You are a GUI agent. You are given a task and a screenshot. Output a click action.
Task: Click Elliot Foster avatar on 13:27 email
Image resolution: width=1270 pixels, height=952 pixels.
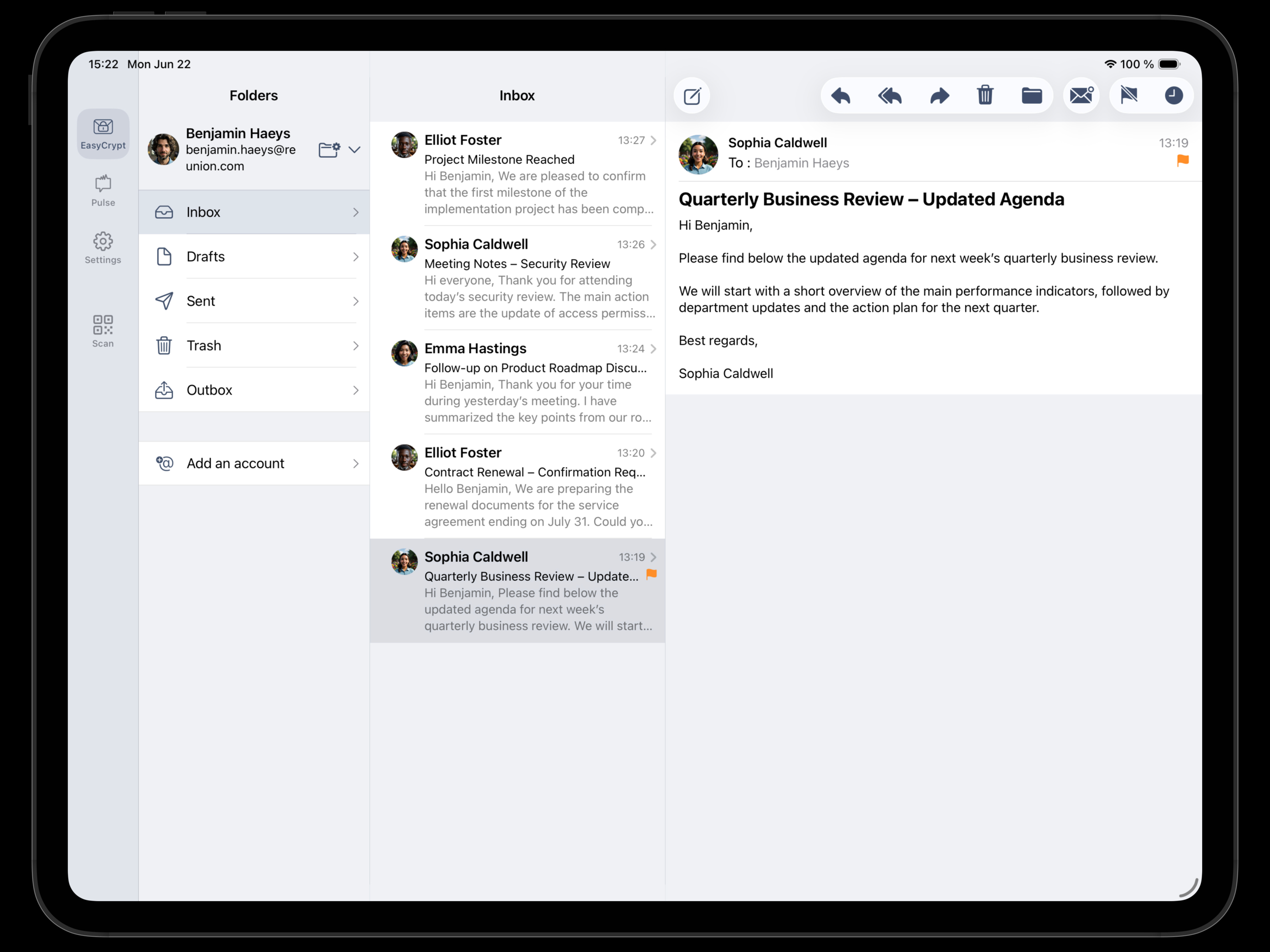(404, 145)
